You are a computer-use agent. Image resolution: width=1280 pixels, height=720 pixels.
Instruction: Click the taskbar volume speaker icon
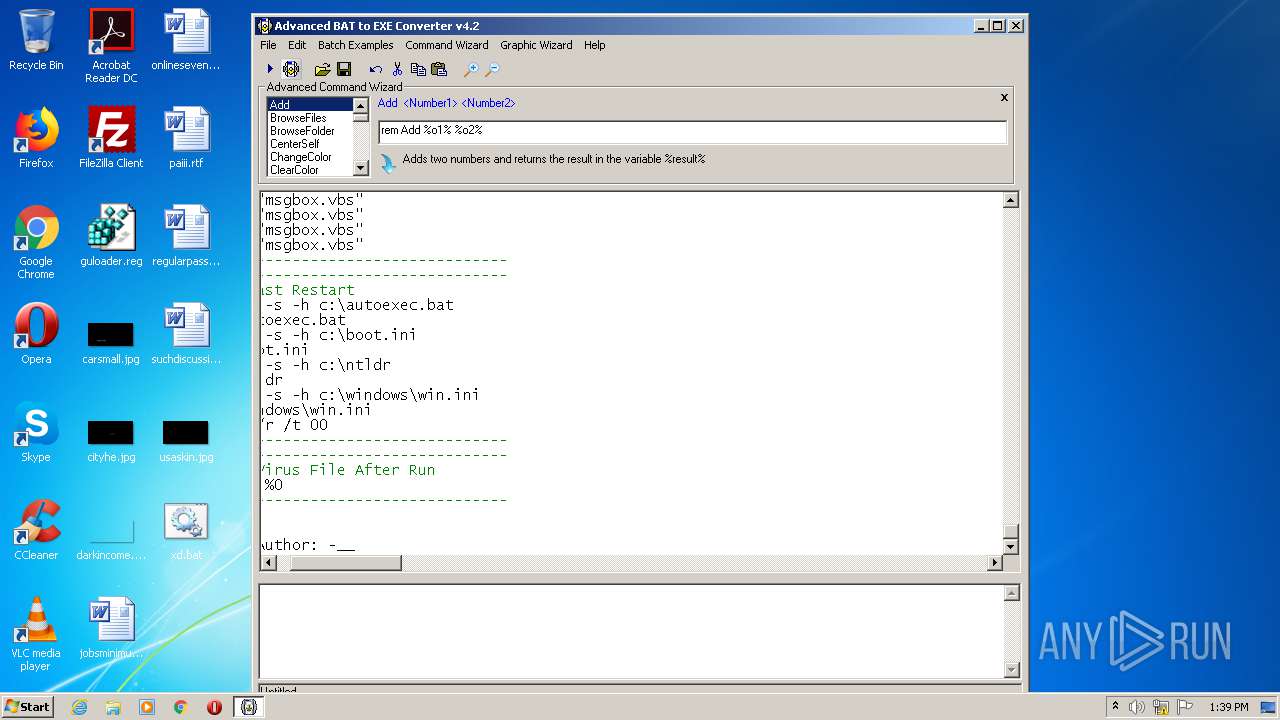click(1137, 707)
